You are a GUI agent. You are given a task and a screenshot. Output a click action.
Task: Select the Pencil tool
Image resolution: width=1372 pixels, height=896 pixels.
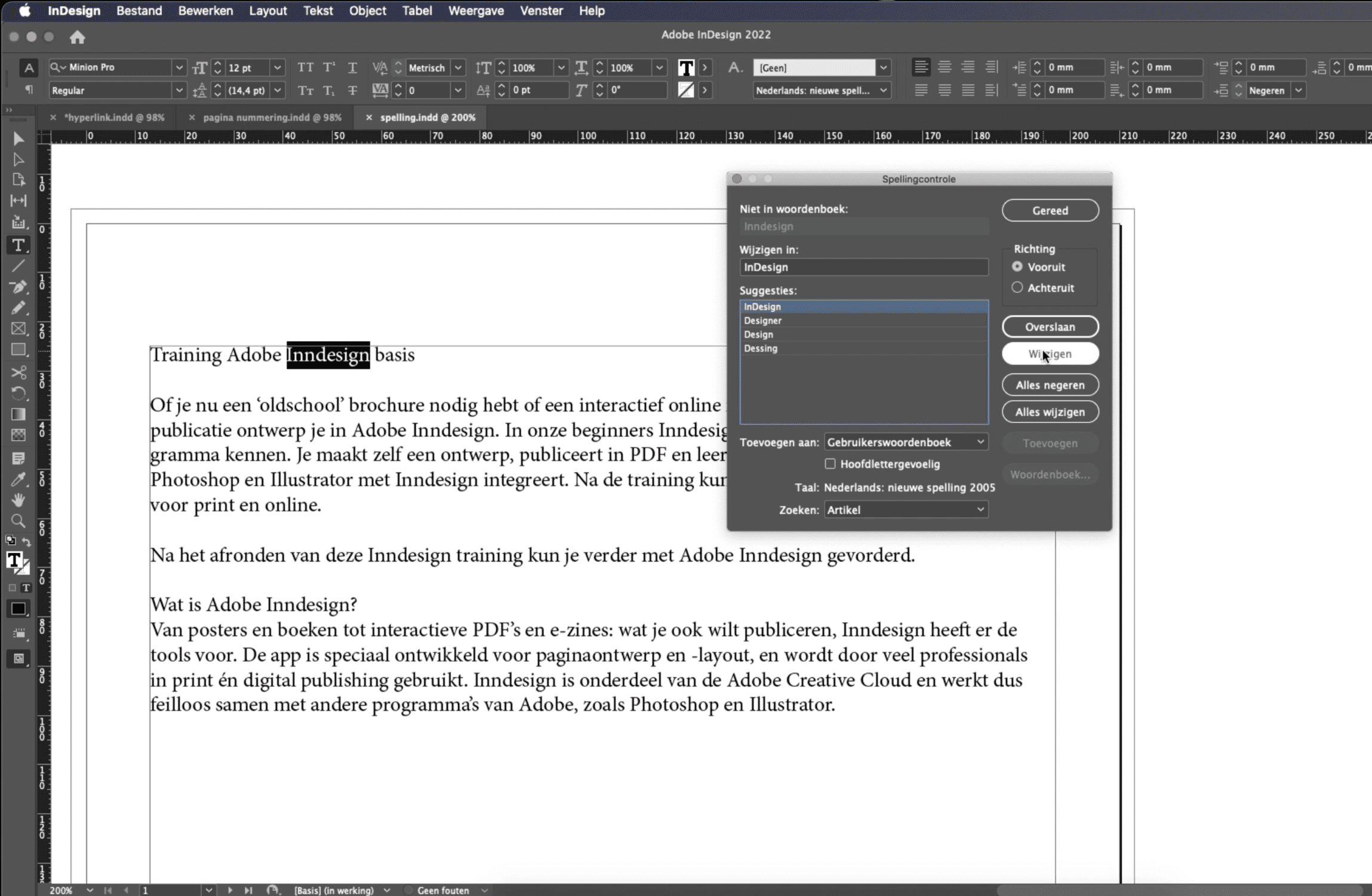pyautogui.click(x=19, y=308)
